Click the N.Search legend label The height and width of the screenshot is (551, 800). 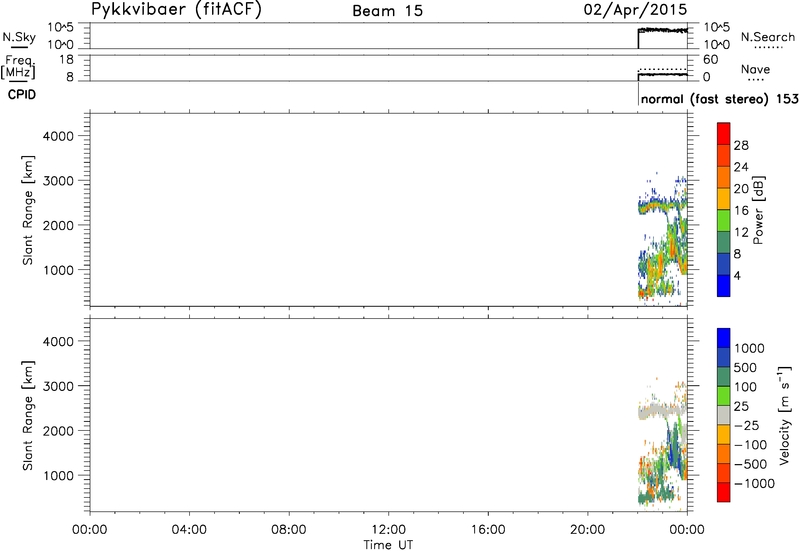768,37
